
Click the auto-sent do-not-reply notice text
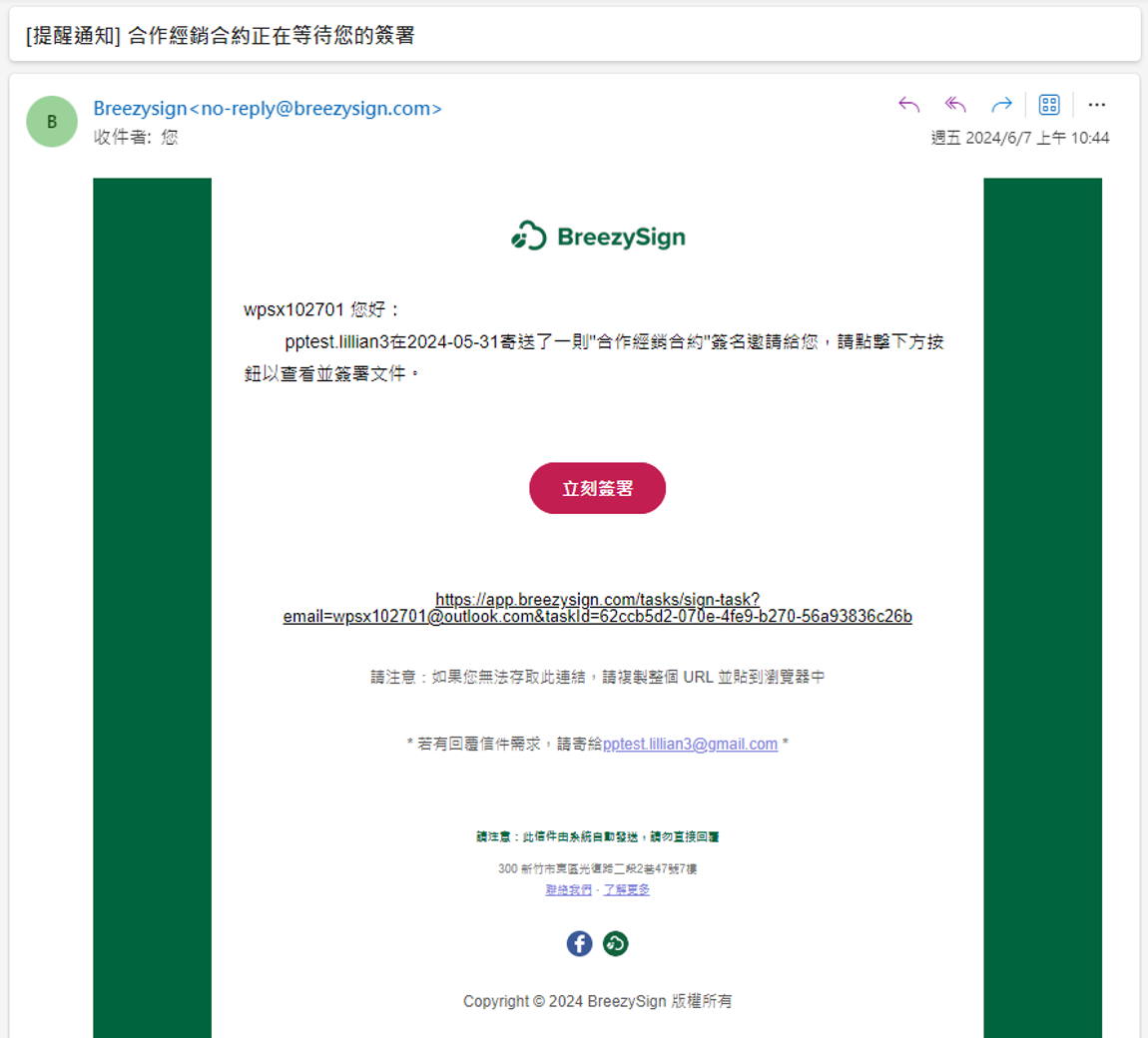pos(597,836)
